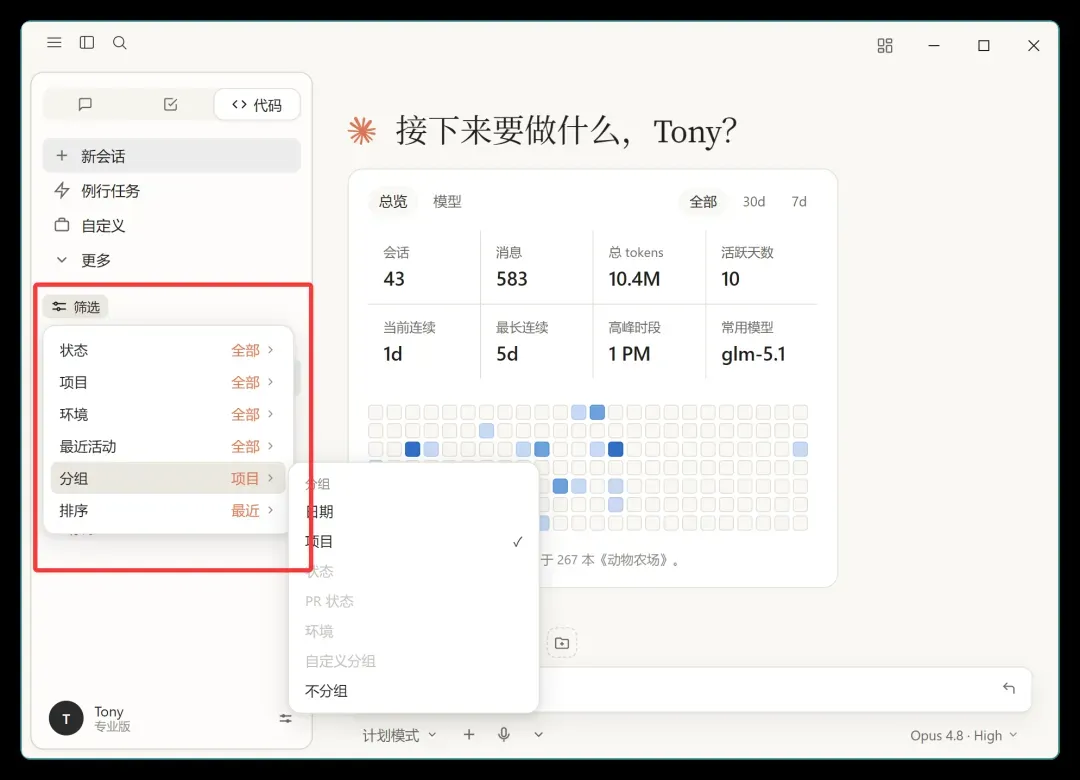Open 例行任务 from the sidebar
1080x780 pixels.
pyautogui.click(x=172, y=191)
